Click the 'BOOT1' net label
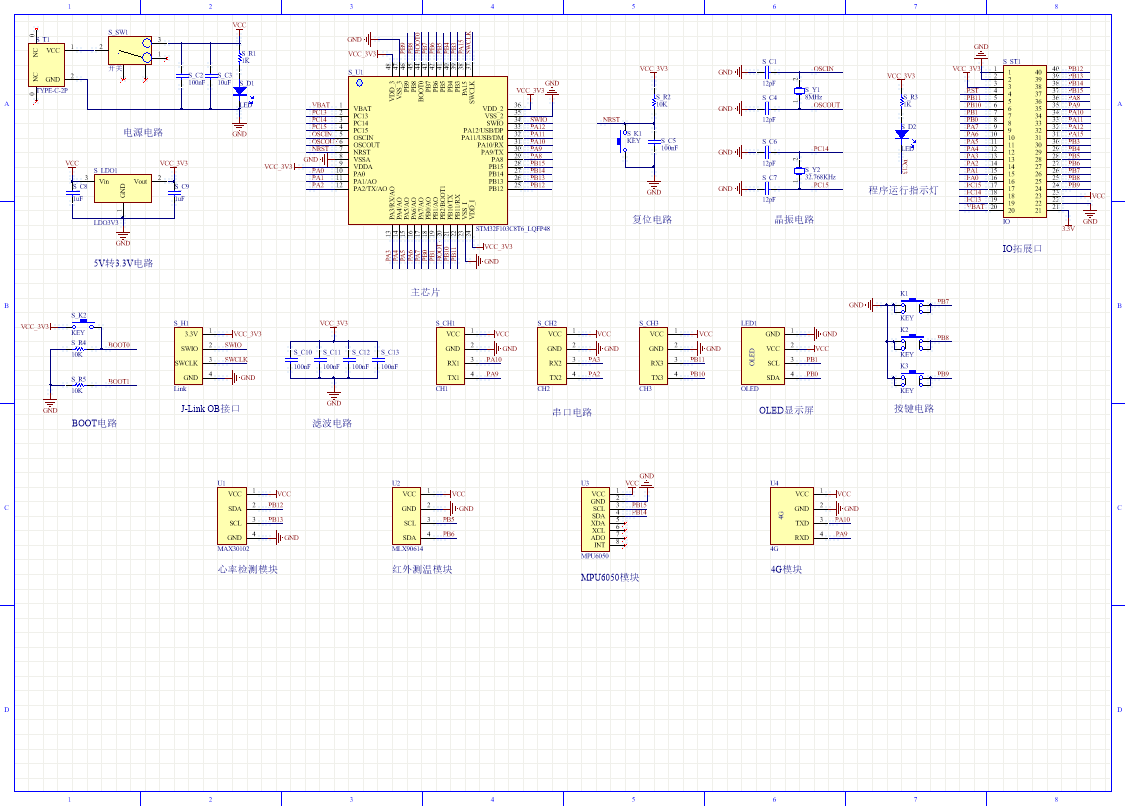 coord(119,382)
